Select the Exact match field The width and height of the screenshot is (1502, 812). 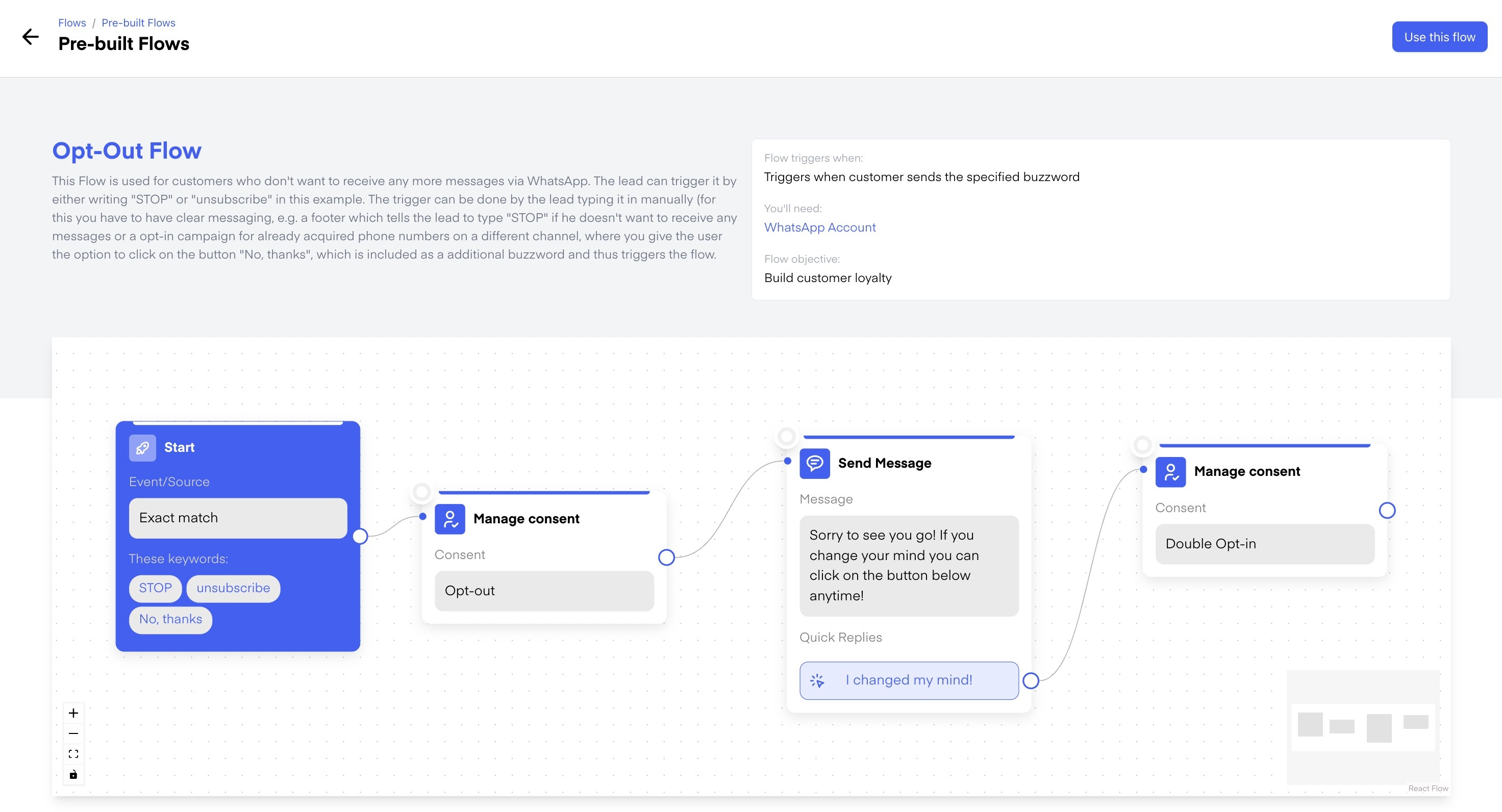(x=238, y=518)
